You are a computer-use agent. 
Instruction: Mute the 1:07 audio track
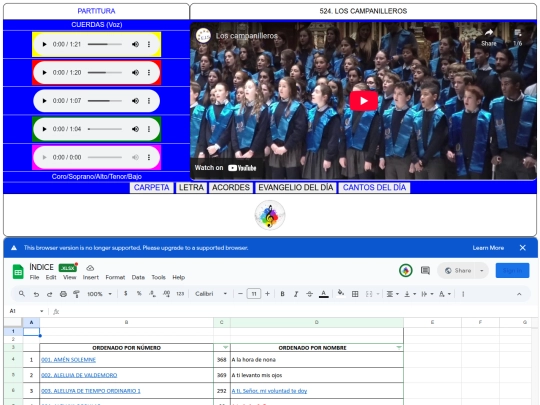click(x=135, y=101)
